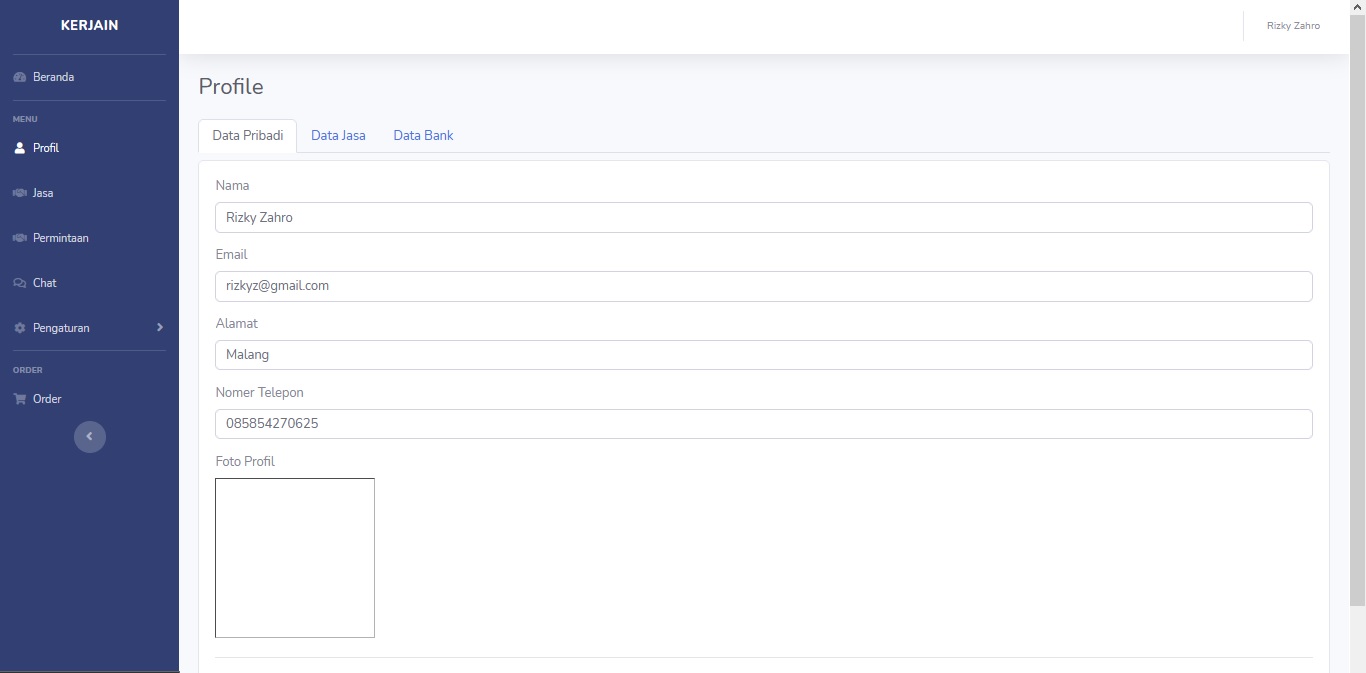The height and width of the screenshot is (673, 1366).
Task: Expand the Pengaturan submenu chevron
Action: coord(160,328)
